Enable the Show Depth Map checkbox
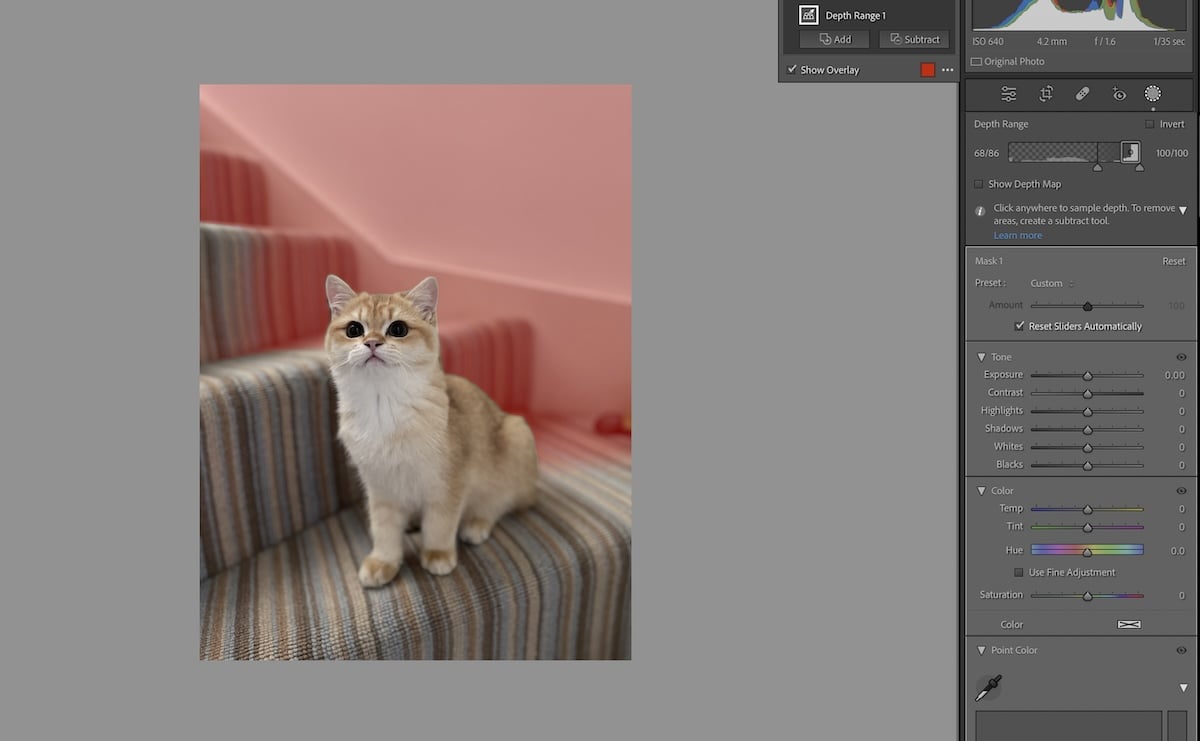This screenshot has width=1200, height=741. click(x=978, y=184)
